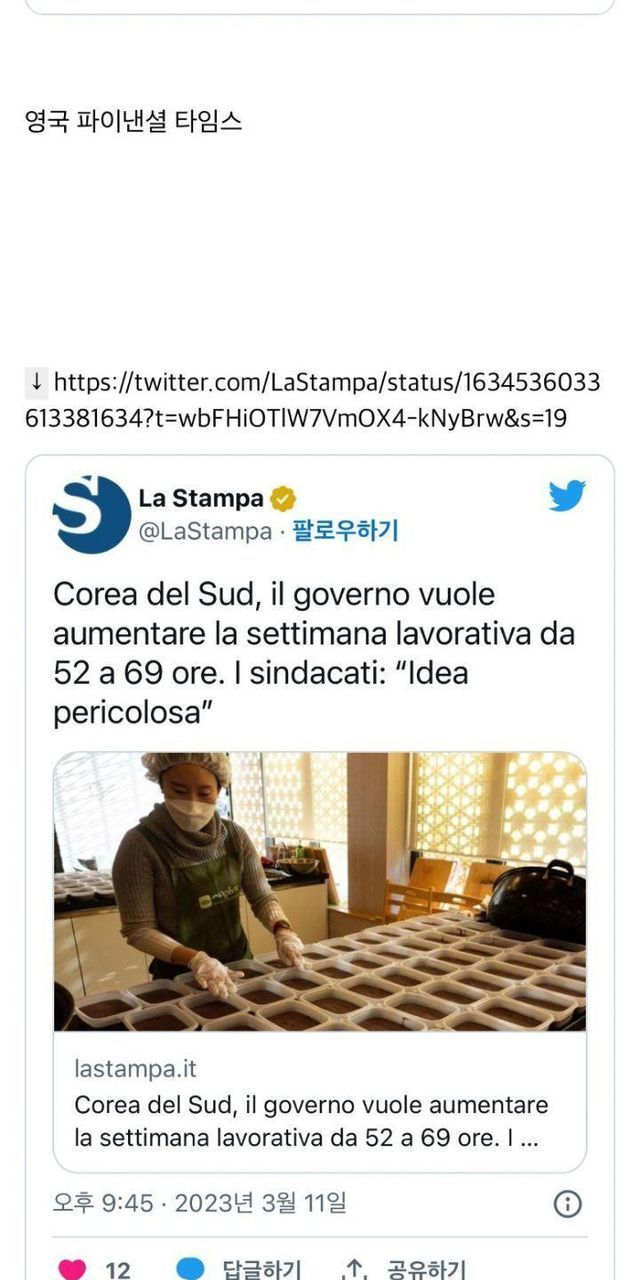Open La Stampa's profile avatar

point(91,515)
